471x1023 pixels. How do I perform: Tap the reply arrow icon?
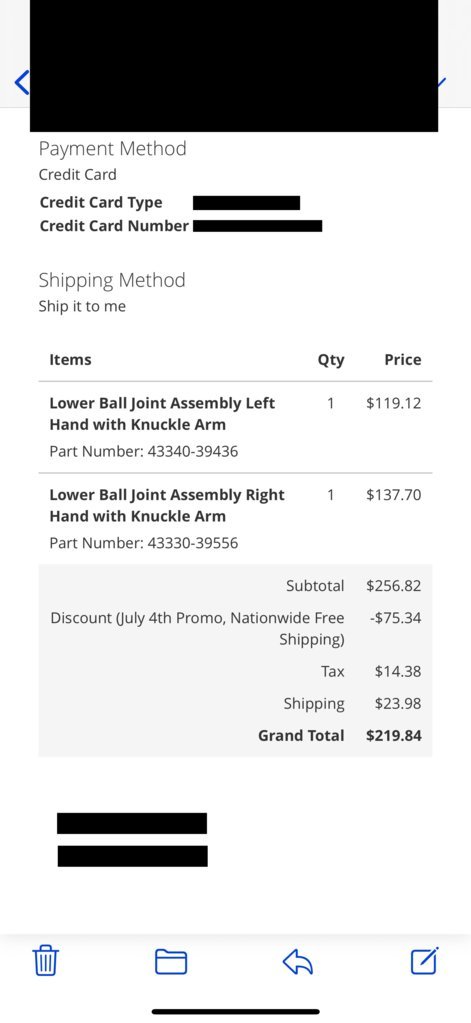click(297, 962)
